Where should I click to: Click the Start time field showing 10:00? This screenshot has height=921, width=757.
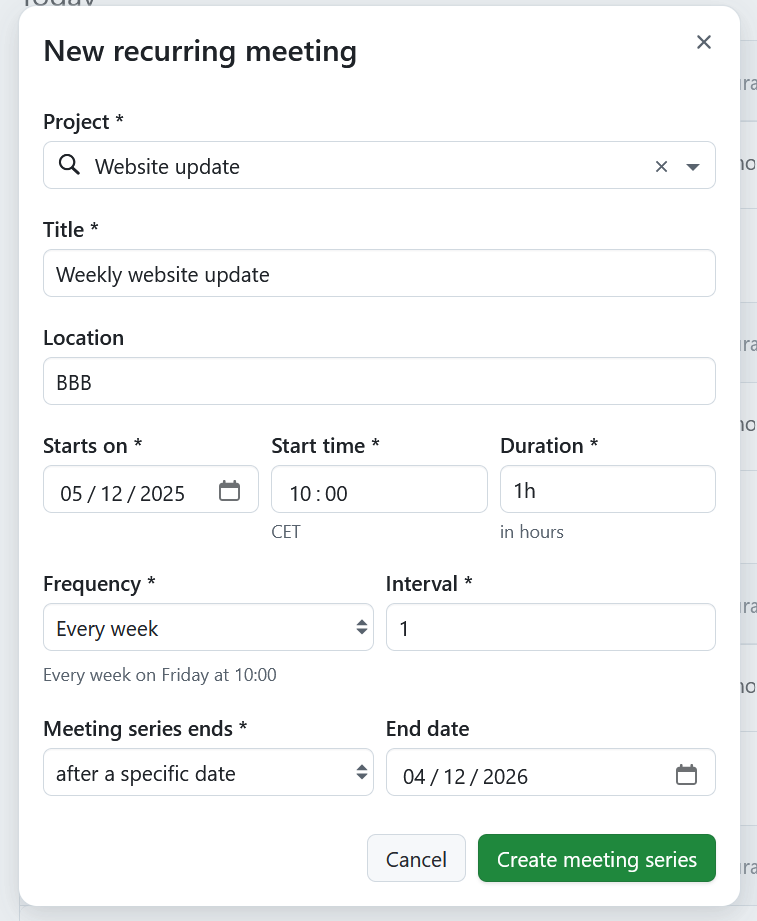[x=379, y=489]
